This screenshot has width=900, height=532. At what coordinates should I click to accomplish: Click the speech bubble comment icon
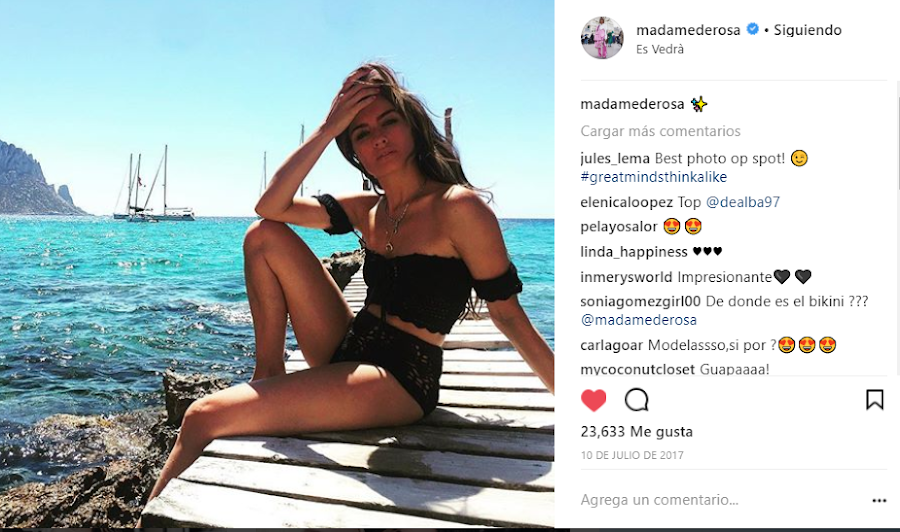pos(637,400)
